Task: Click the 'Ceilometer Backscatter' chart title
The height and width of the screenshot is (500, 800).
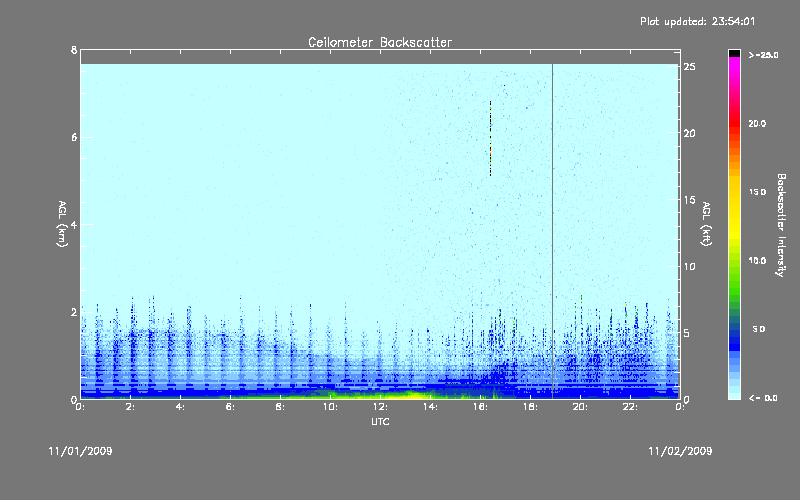Action: coord(380,42)
